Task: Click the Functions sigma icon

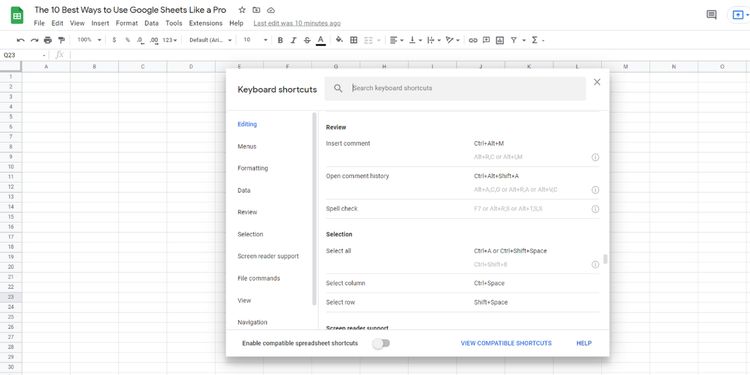Action: pos(535,40)
